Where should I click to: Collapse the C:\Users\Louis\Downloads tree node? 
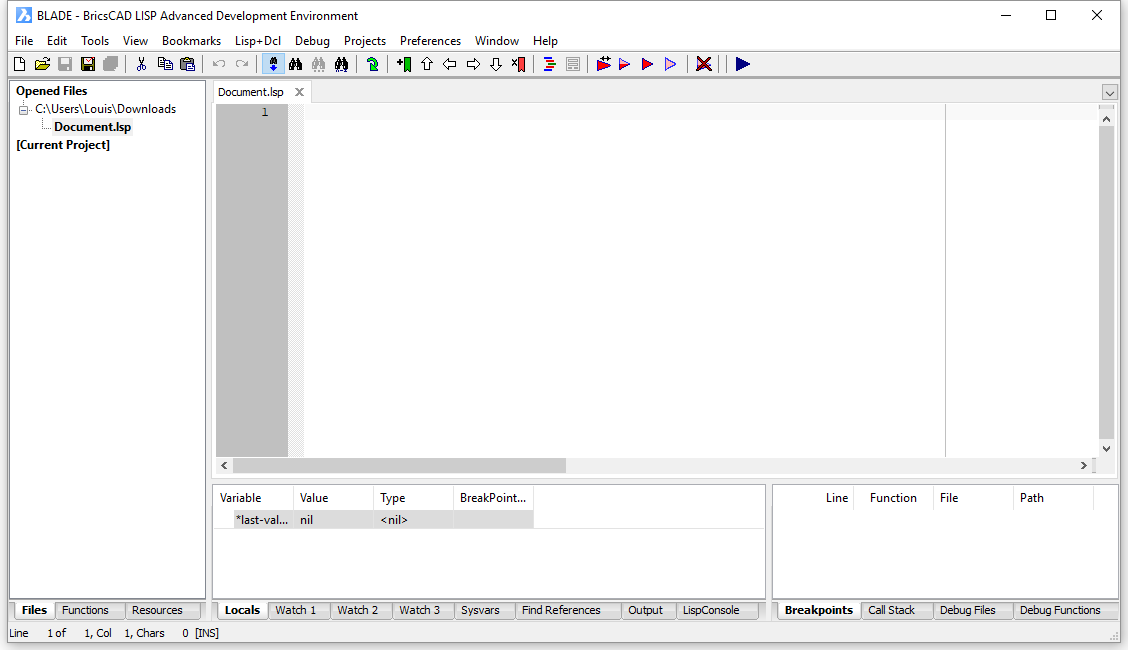coord(23,109)
